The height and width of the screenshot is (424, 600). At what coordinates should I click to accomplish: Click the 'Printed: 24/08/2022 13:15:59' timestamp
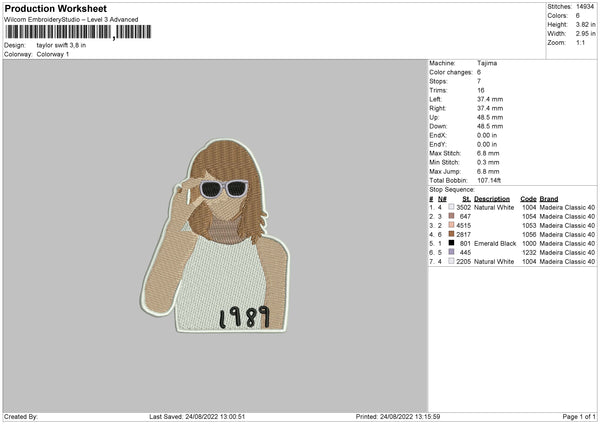click(x=398, y=417)
